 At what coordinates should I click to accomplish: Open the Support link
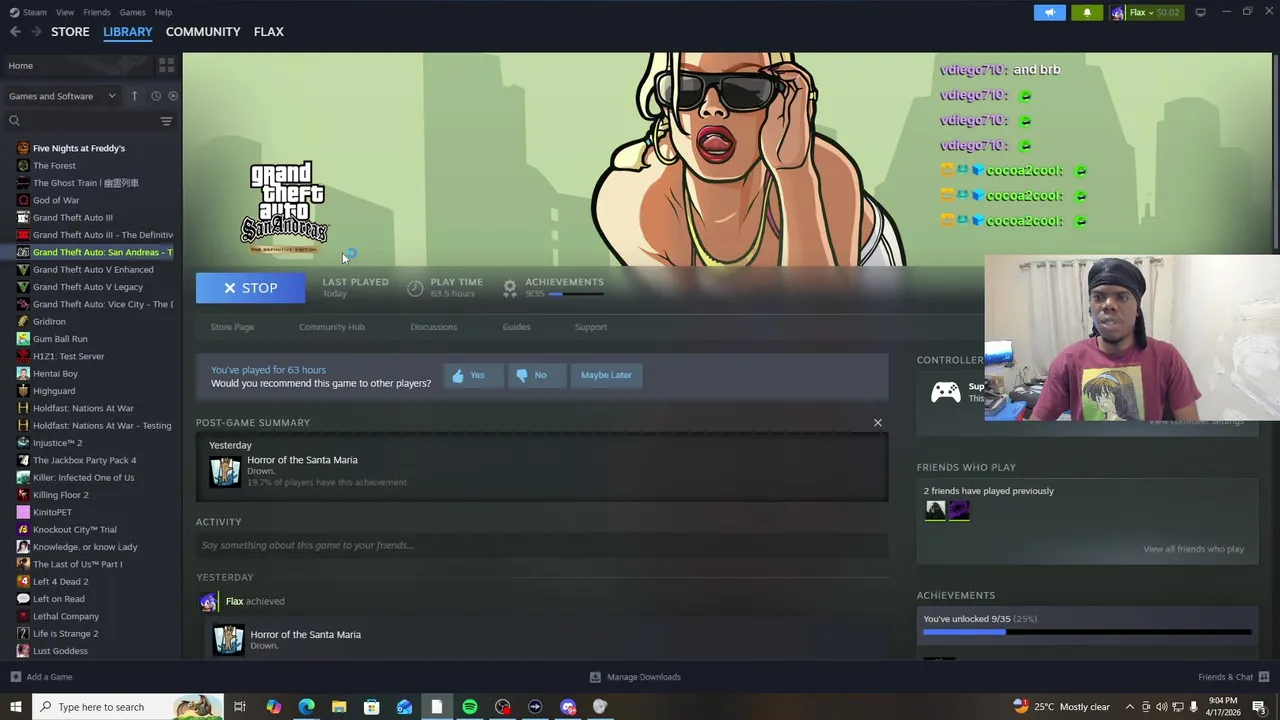tap(590, 327)
